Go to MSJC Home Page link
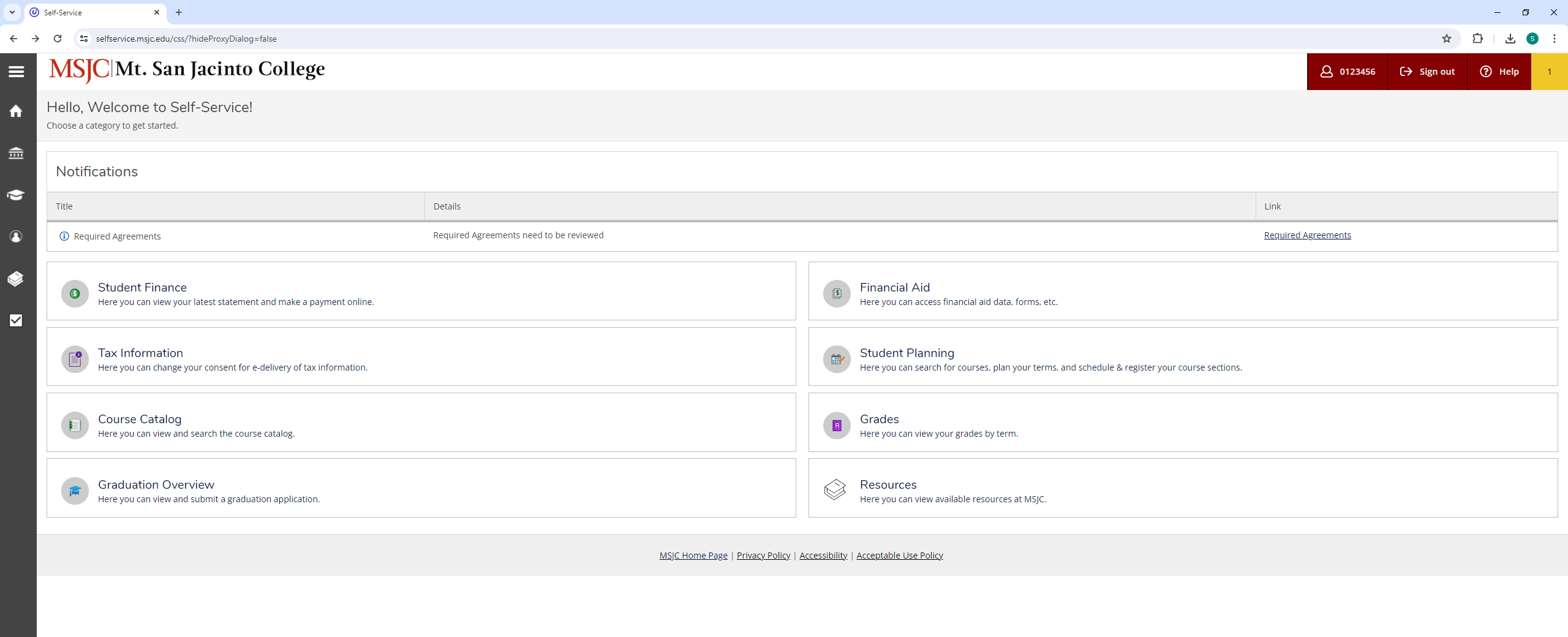Viewport: 1568px width, 637px height. 693,556
